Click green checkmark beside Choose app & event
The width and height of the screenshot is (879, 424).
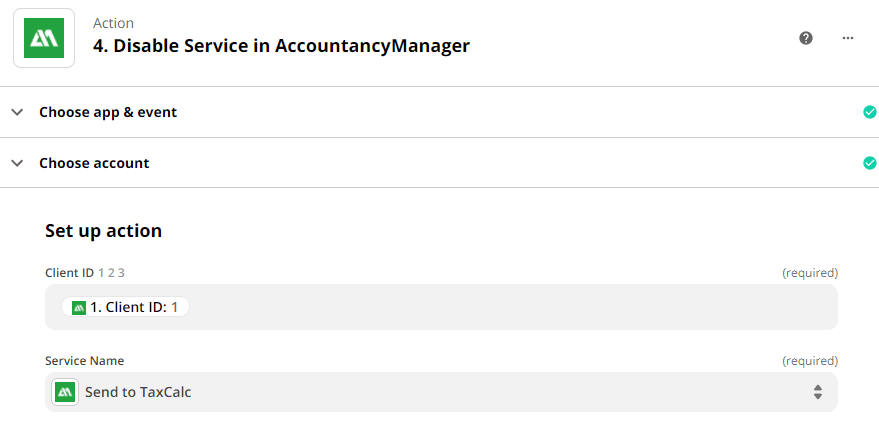click(x=869, y=112)
